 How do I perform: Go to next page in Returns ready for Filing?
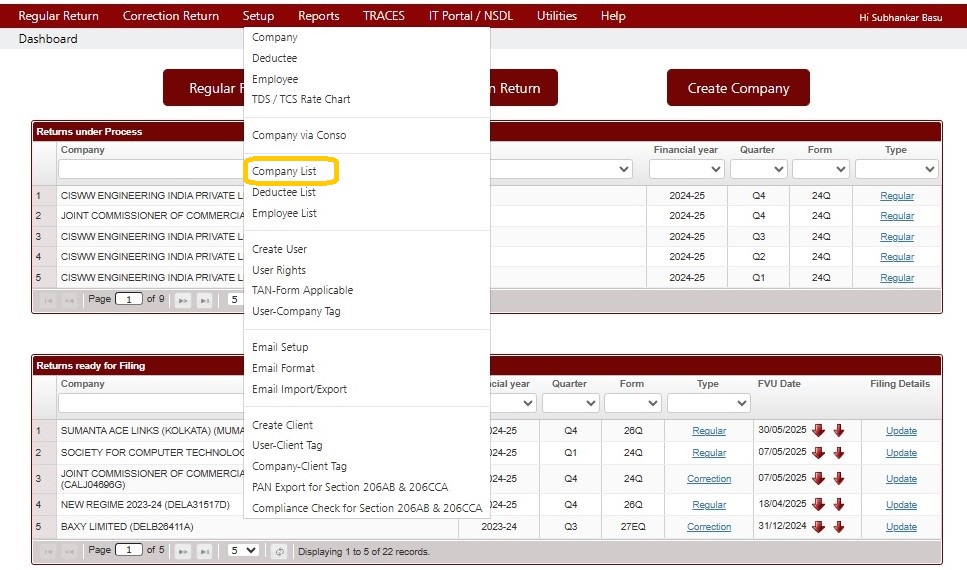click(x=183, y=551)
